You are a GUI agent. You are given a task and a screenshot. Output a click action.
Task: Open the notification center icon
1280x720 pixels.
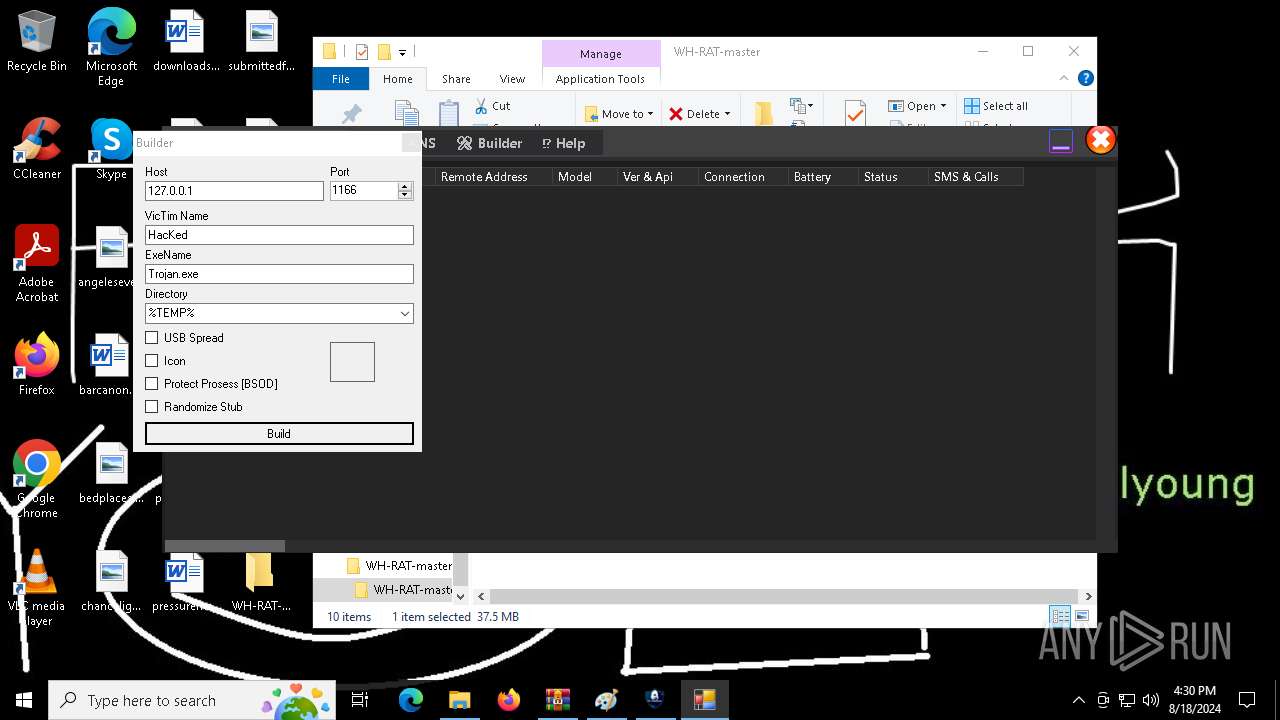[1247, 700]
